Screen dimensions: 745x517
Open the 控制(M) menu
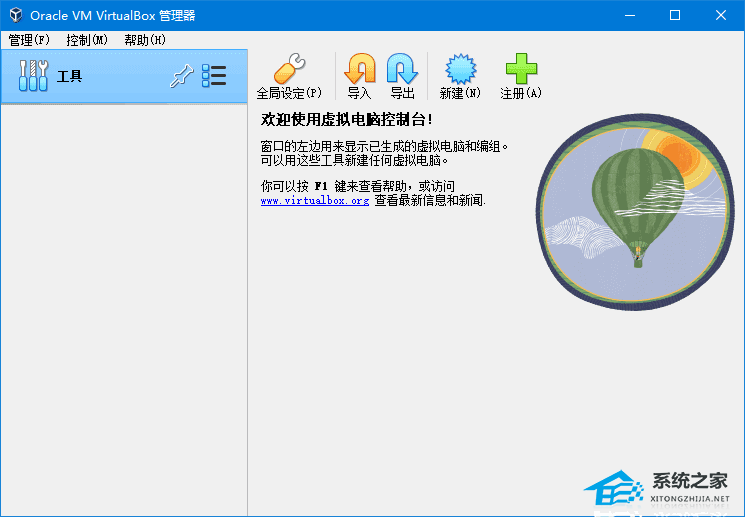click(87, 40)
